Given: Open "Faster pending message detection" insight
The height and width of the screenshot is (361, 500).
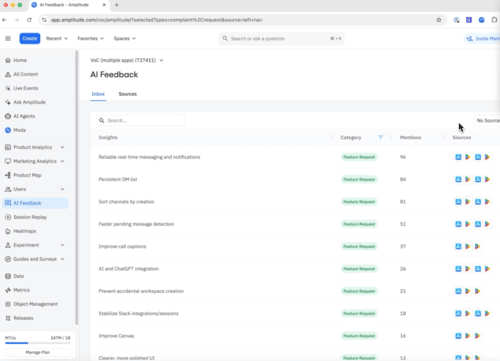Looking at the screenshot, I should 136,224.
